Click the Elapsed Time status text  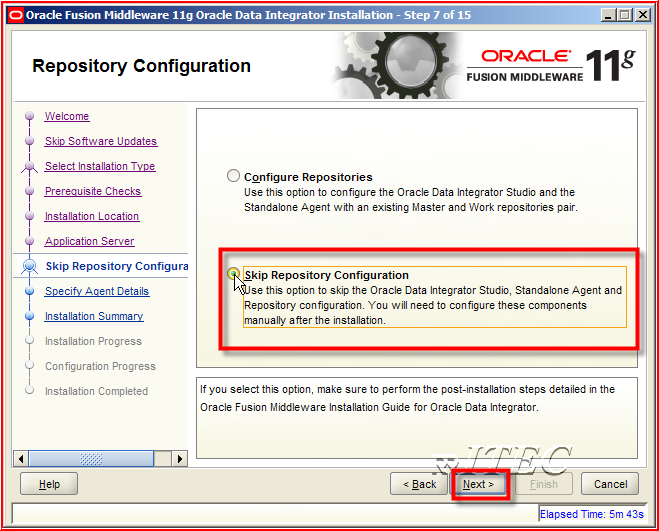coord(591,514)
